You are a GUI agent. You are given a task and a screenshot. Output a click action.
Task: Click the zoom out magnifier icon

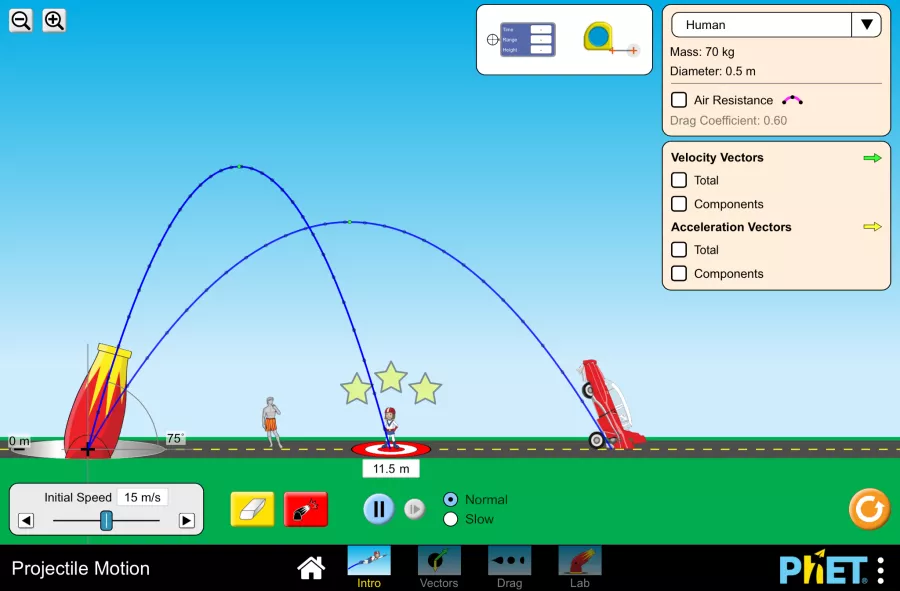(x=20, y=20)
